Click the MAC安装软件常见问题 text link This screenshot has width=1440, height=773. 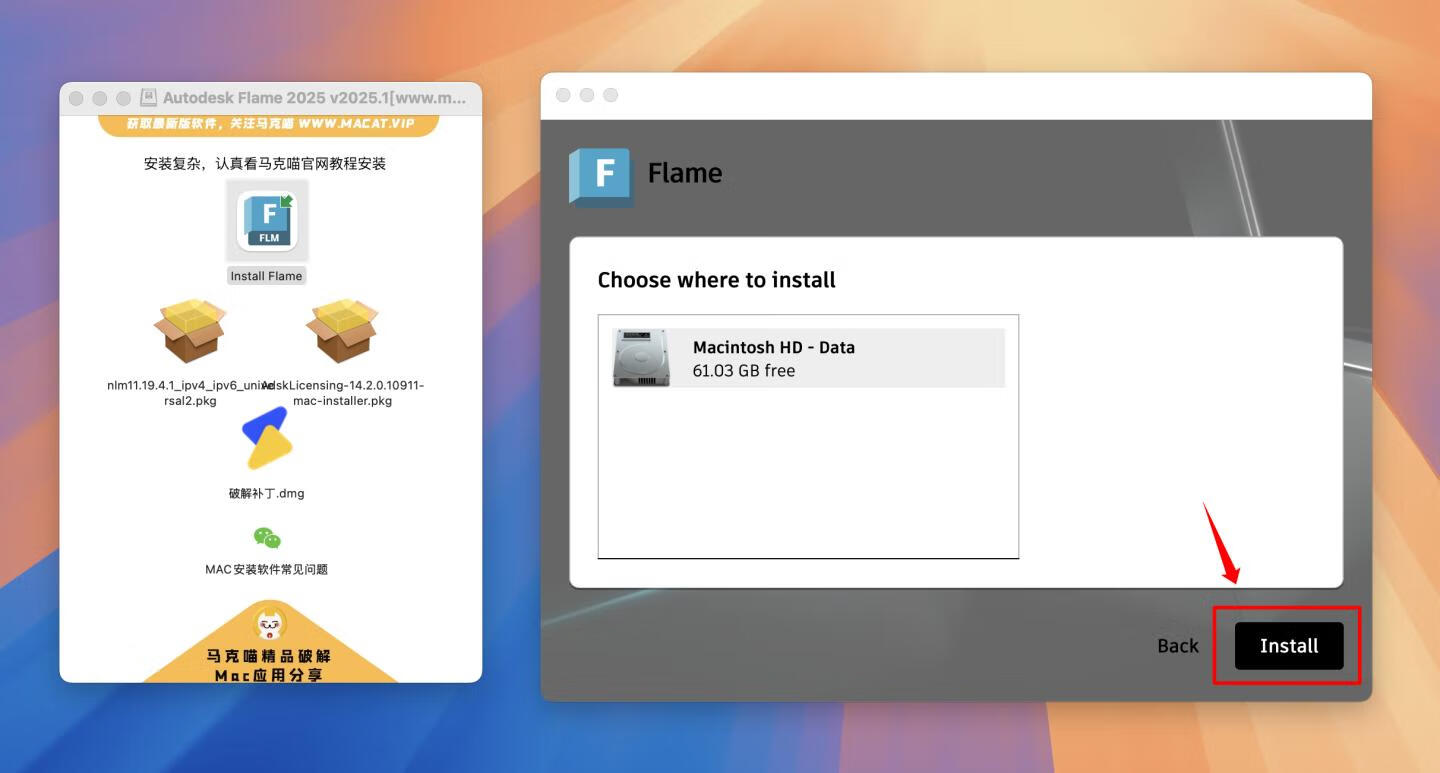266,569
